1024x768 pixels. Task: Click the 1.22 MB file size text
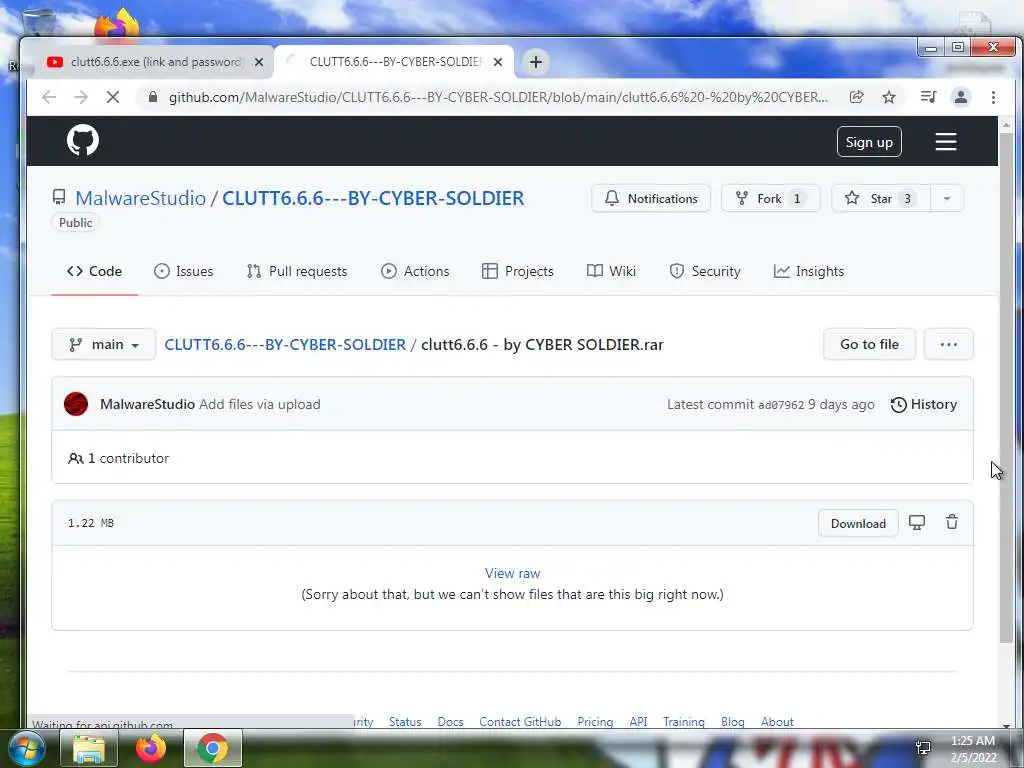[91, 523]
